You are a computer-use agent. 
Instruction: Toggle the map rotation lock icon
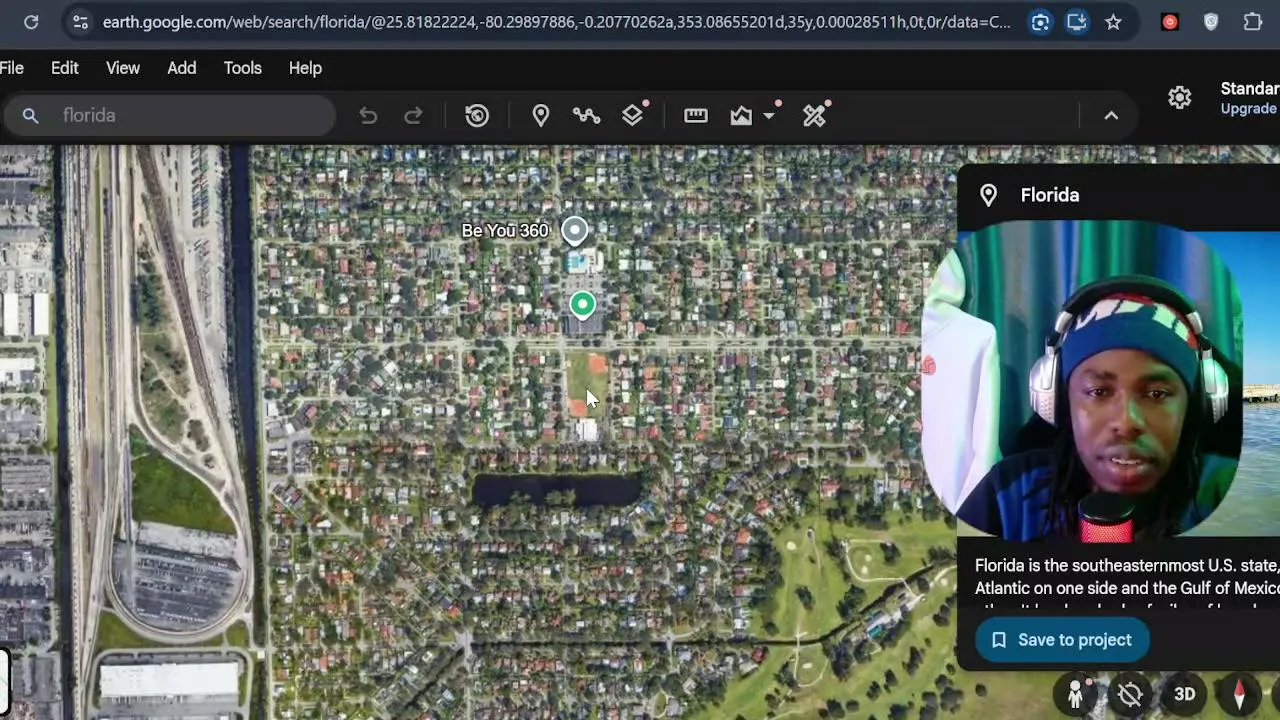click(x=1131, y=694)
